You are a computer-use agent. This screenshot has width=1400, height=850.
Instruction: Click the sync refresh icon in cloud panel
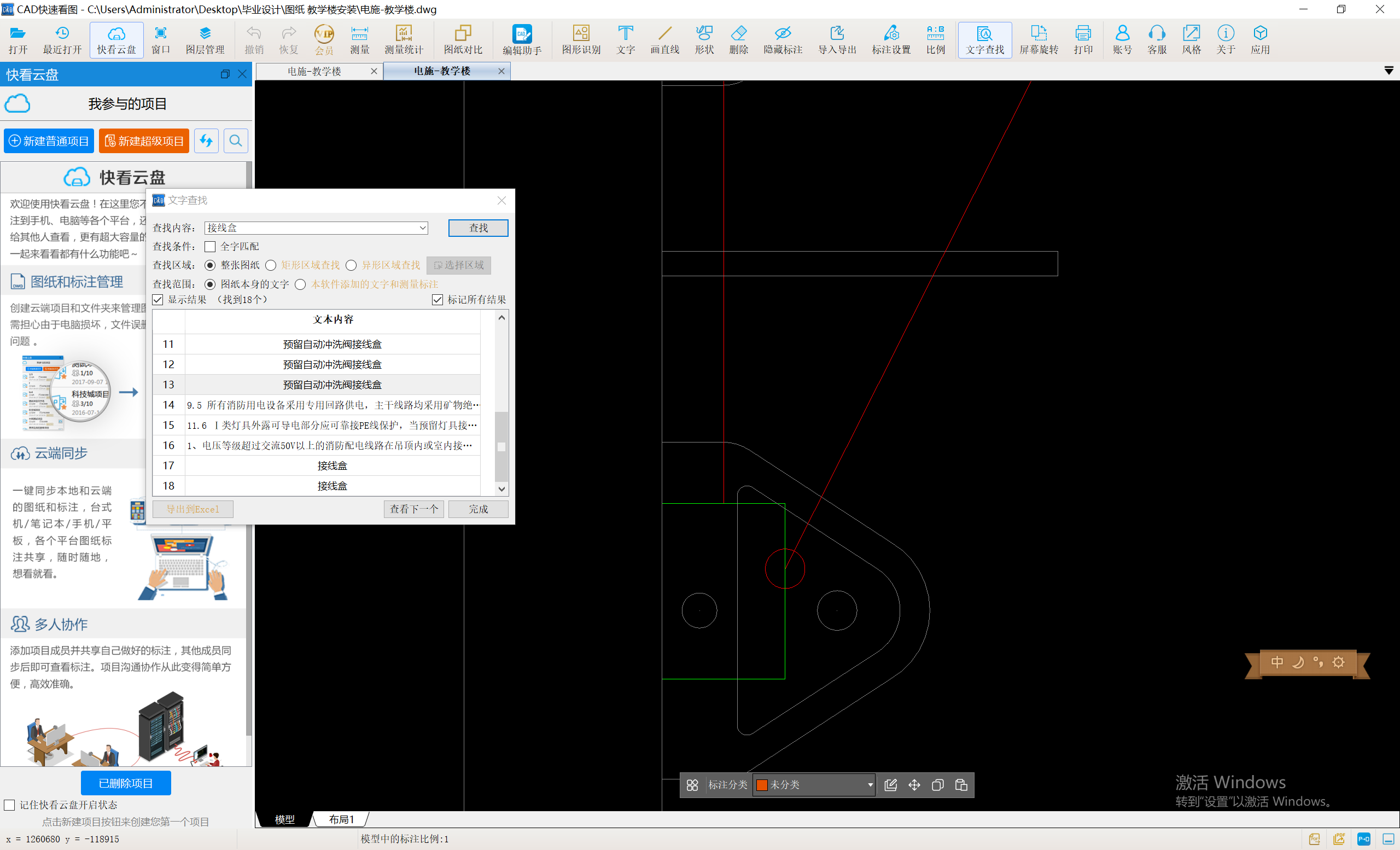tap(206, 141)
